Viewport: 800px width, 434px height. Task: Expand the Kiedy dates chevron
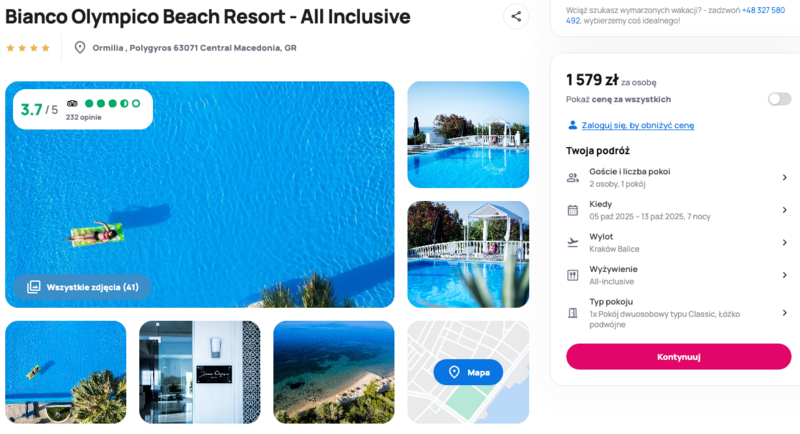784,210
